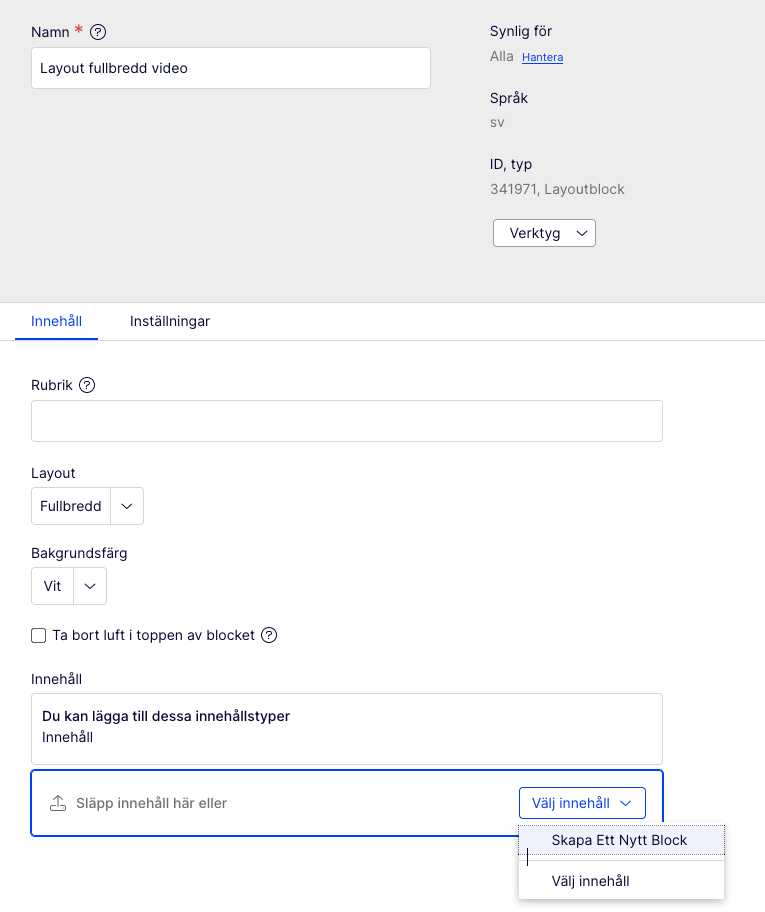The image size is (765, 912).
Task: Click the upload icon in the drop area
Action: 58,803
